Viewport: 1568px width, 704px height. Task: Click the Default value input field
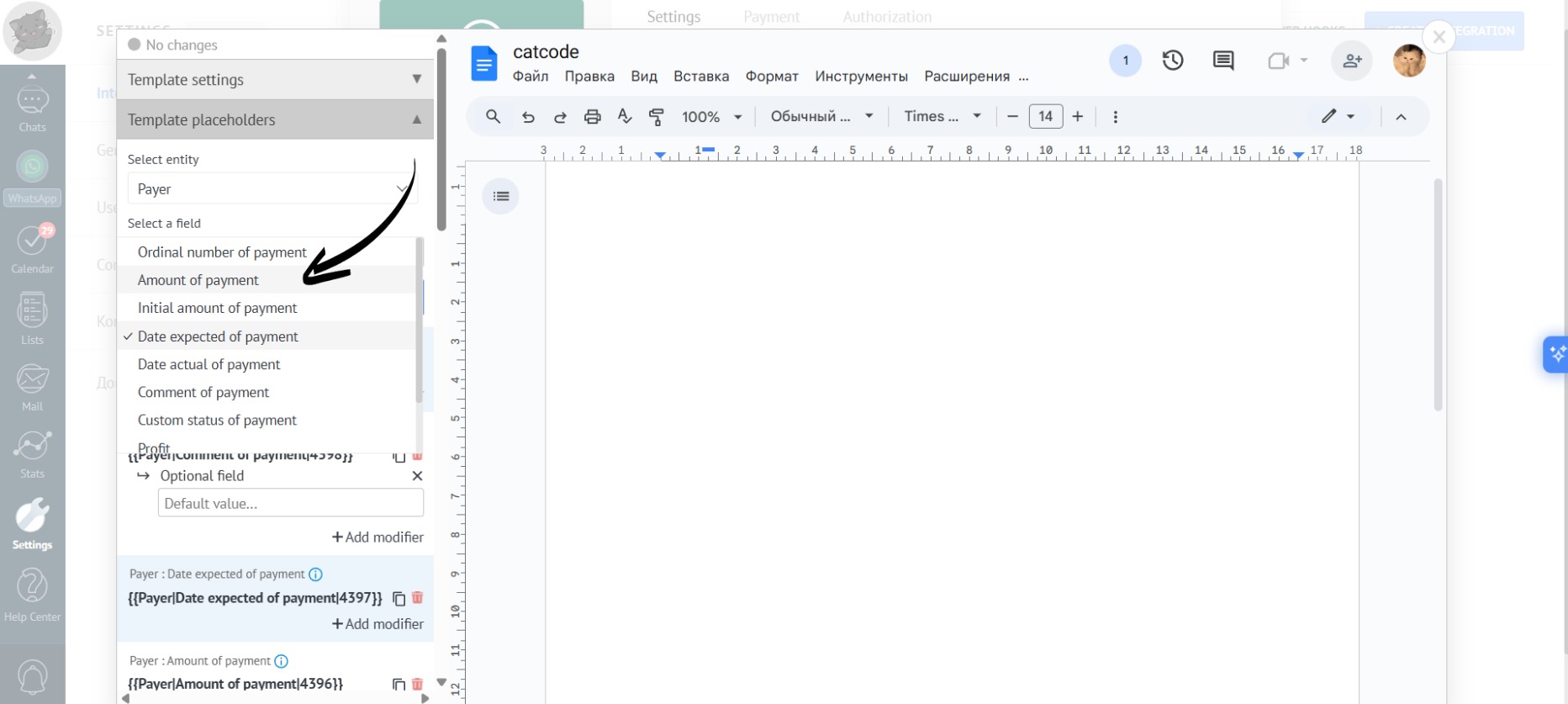[290, 504]
